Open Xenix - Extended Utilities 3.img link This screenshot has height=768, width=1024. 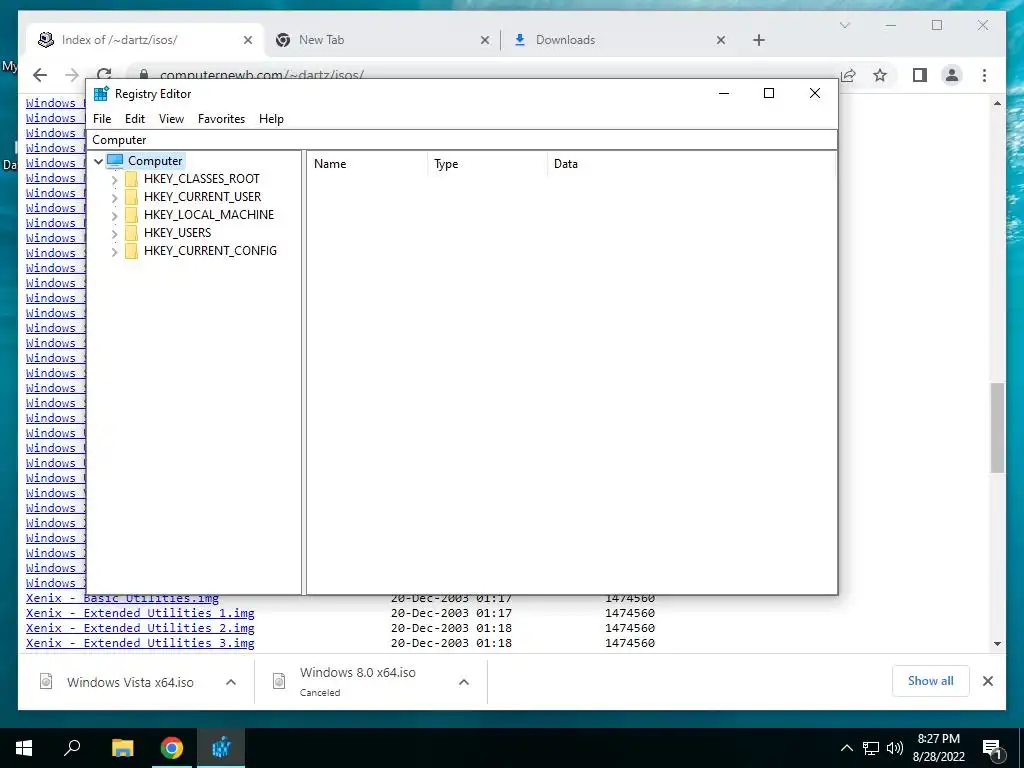tap(140, 643)
